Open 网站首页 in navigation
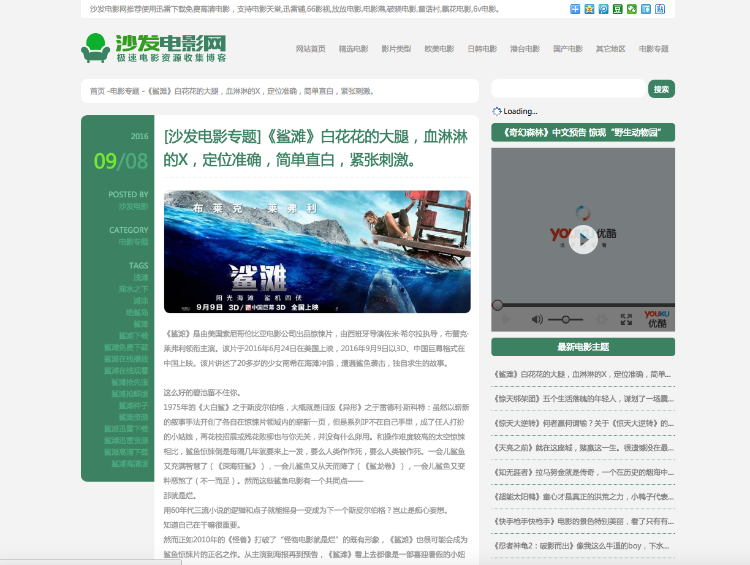This screenshot has height=565, width=750. [310, 49]
